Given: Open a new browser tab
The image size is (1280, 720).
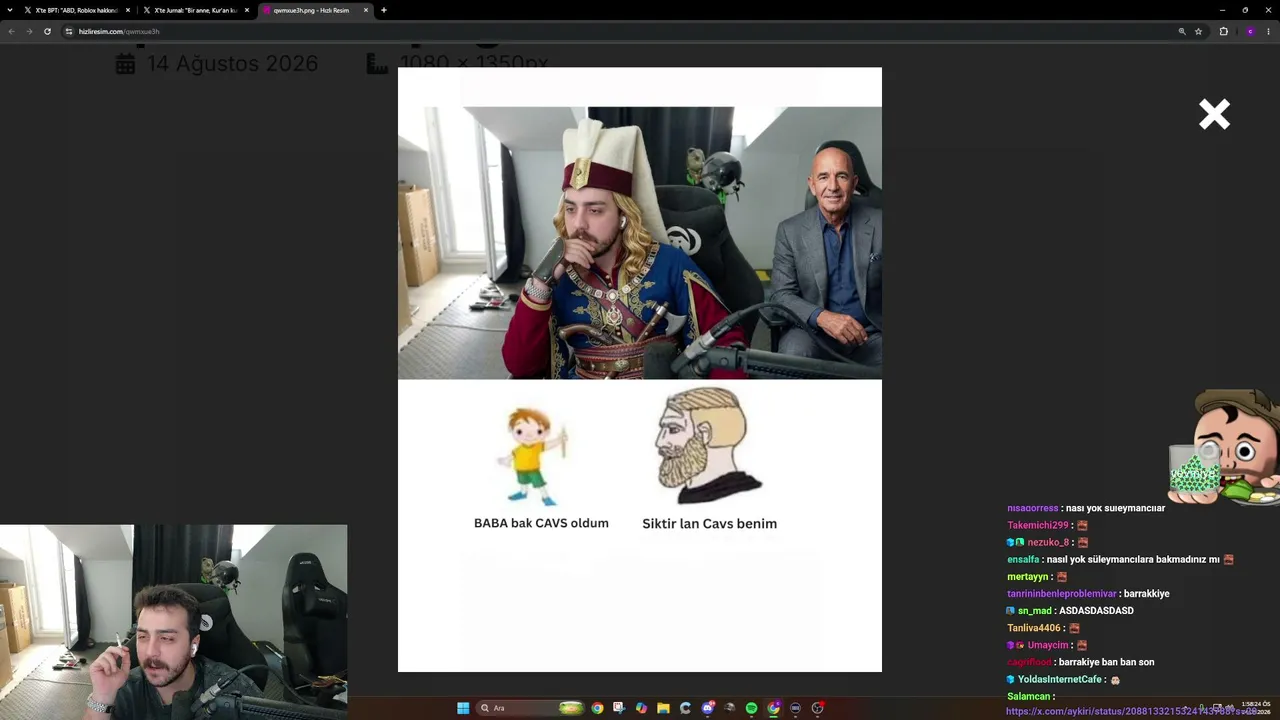Looking at the screenshot, I should coord(384,10).
